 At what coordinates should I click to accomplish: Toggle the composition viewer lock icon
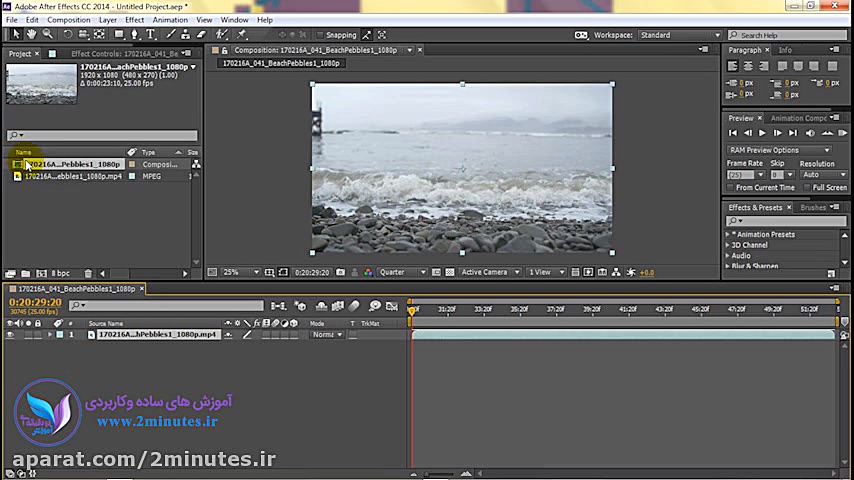coord(224,50)
